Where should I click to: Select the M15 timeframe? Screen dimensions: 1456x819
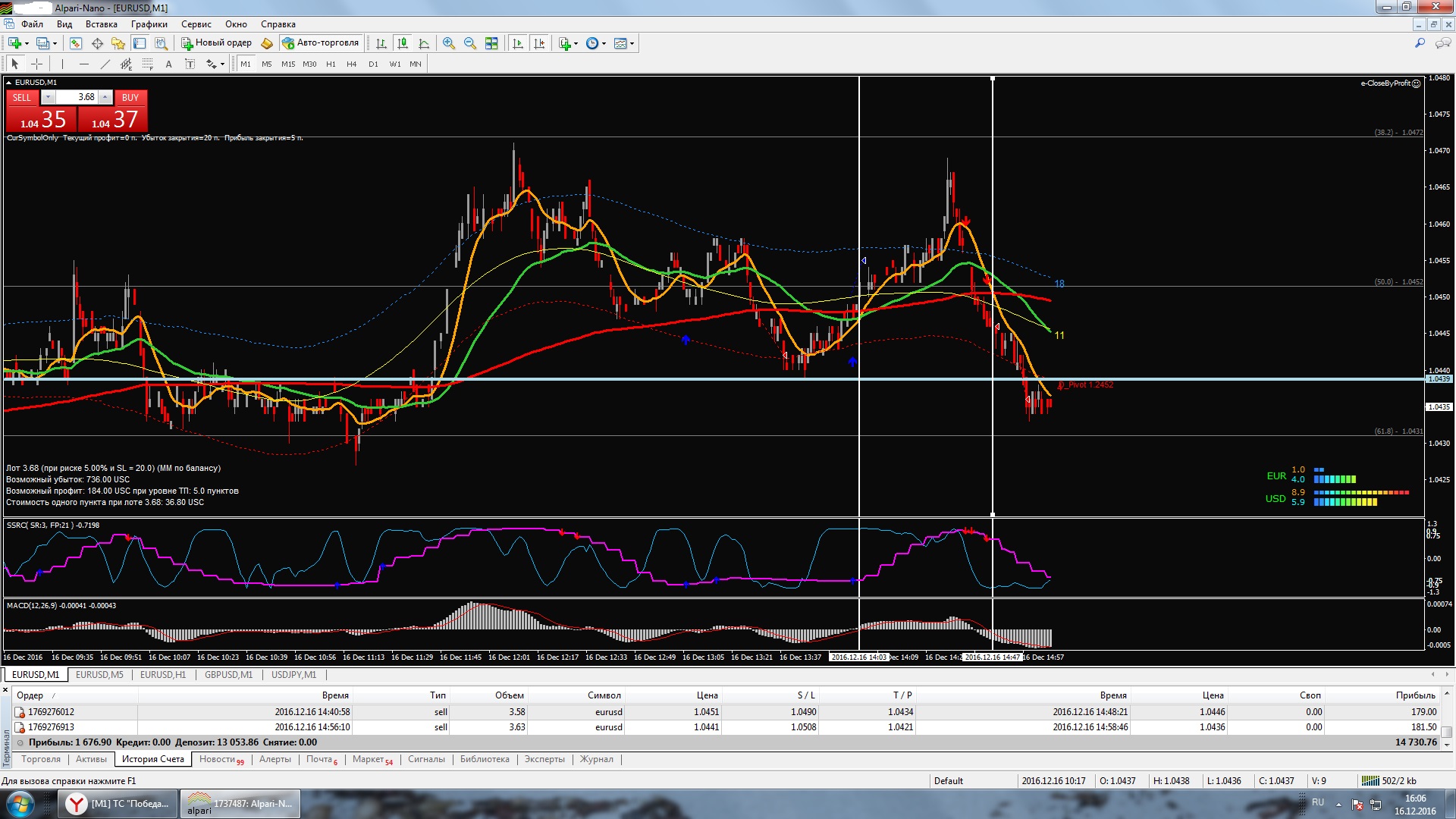(x=287, y=64)
